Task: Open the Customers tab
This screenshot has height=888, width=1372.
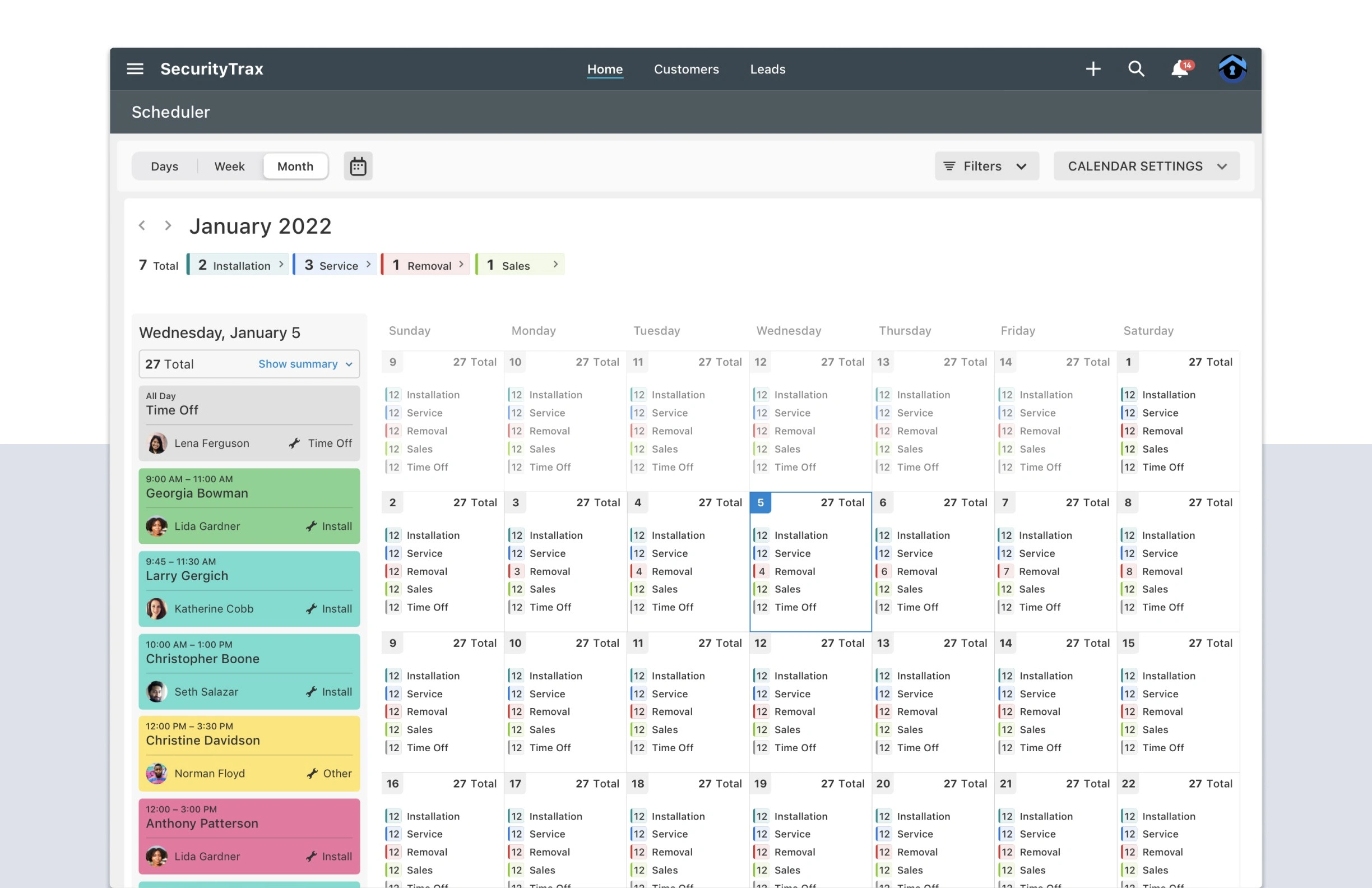Action: tap(686, 69)
